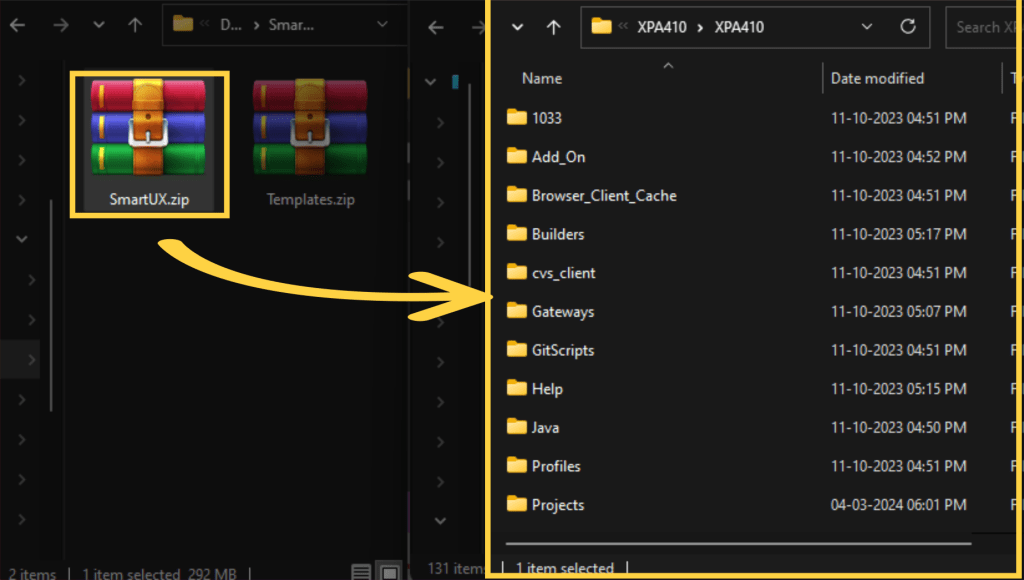The width and height of the screenshot is (1024, 580).
Task: Expand the chevron between the XPA410 breadcrumbs
Action: point(701,27)
